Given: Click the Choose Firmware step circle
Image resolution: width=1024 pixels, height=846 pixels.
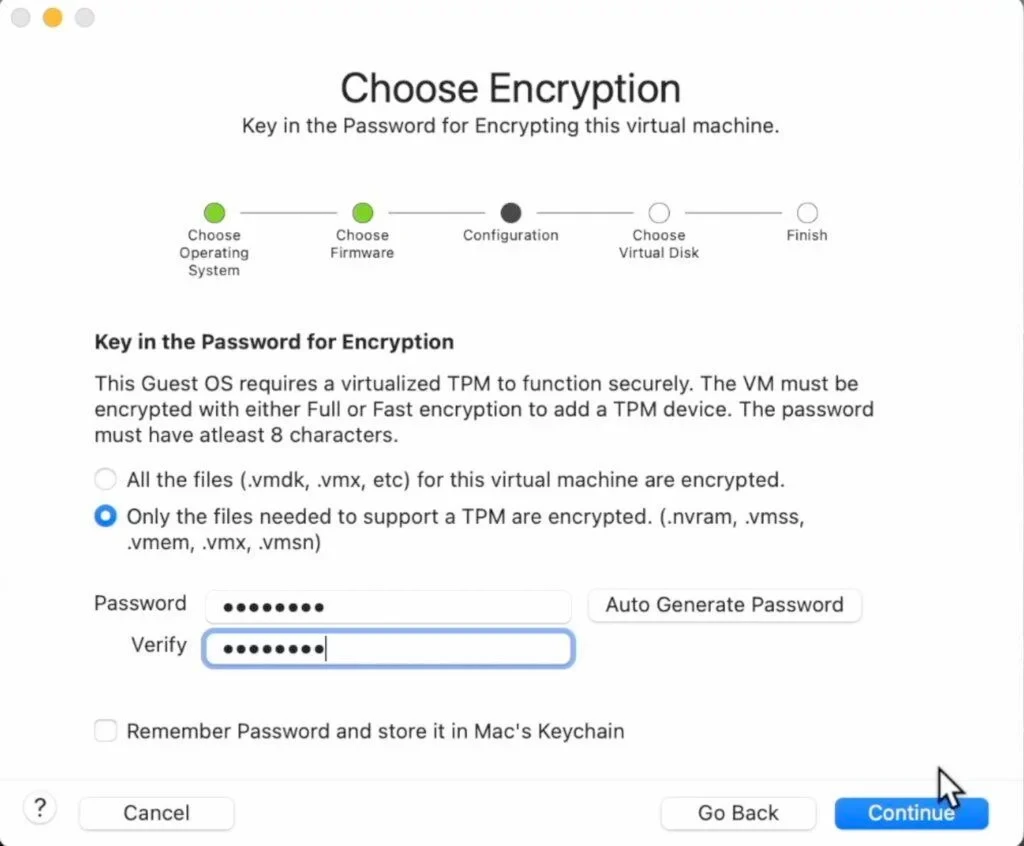Looking at the screenshot, I should coord(362,213).
